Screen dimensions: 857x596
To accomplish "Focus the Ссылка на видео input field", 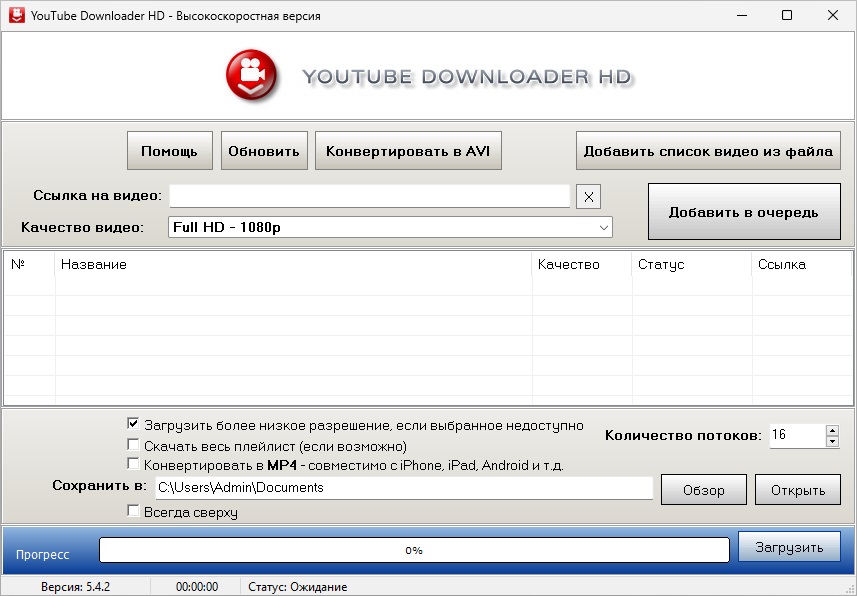I will 369,196.
